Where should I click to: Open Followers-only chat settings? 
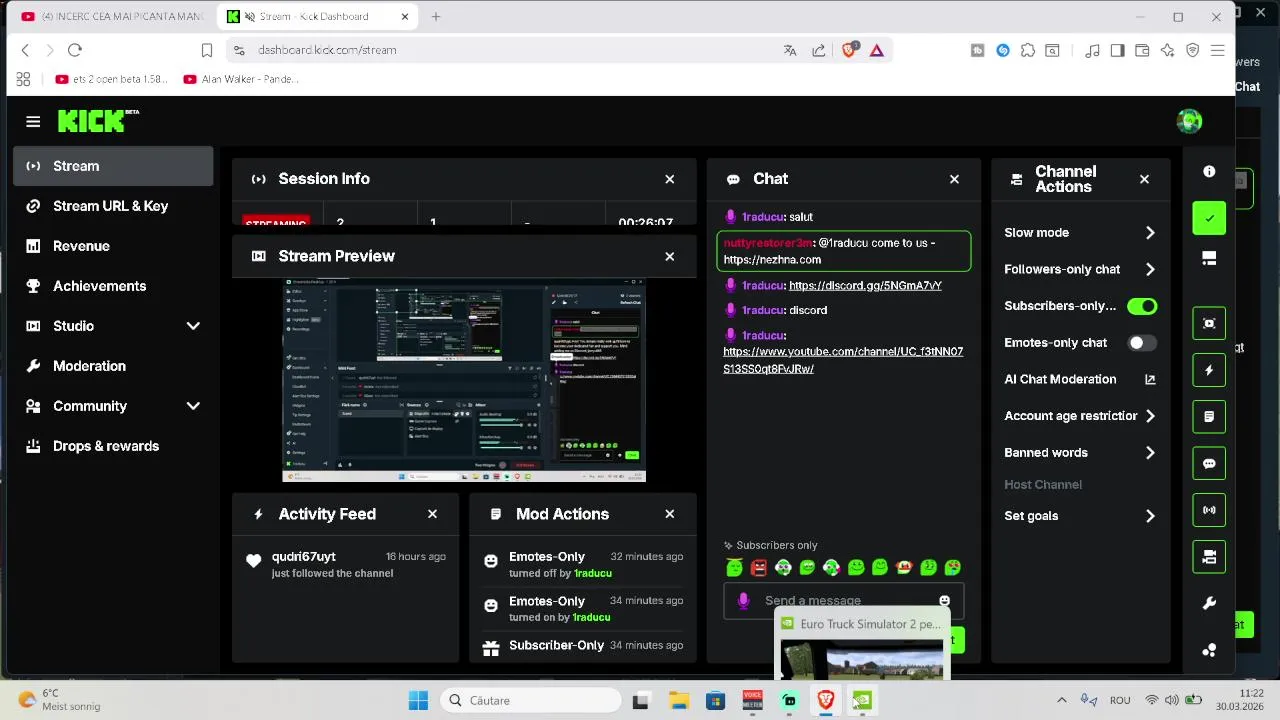(1080, 269)
